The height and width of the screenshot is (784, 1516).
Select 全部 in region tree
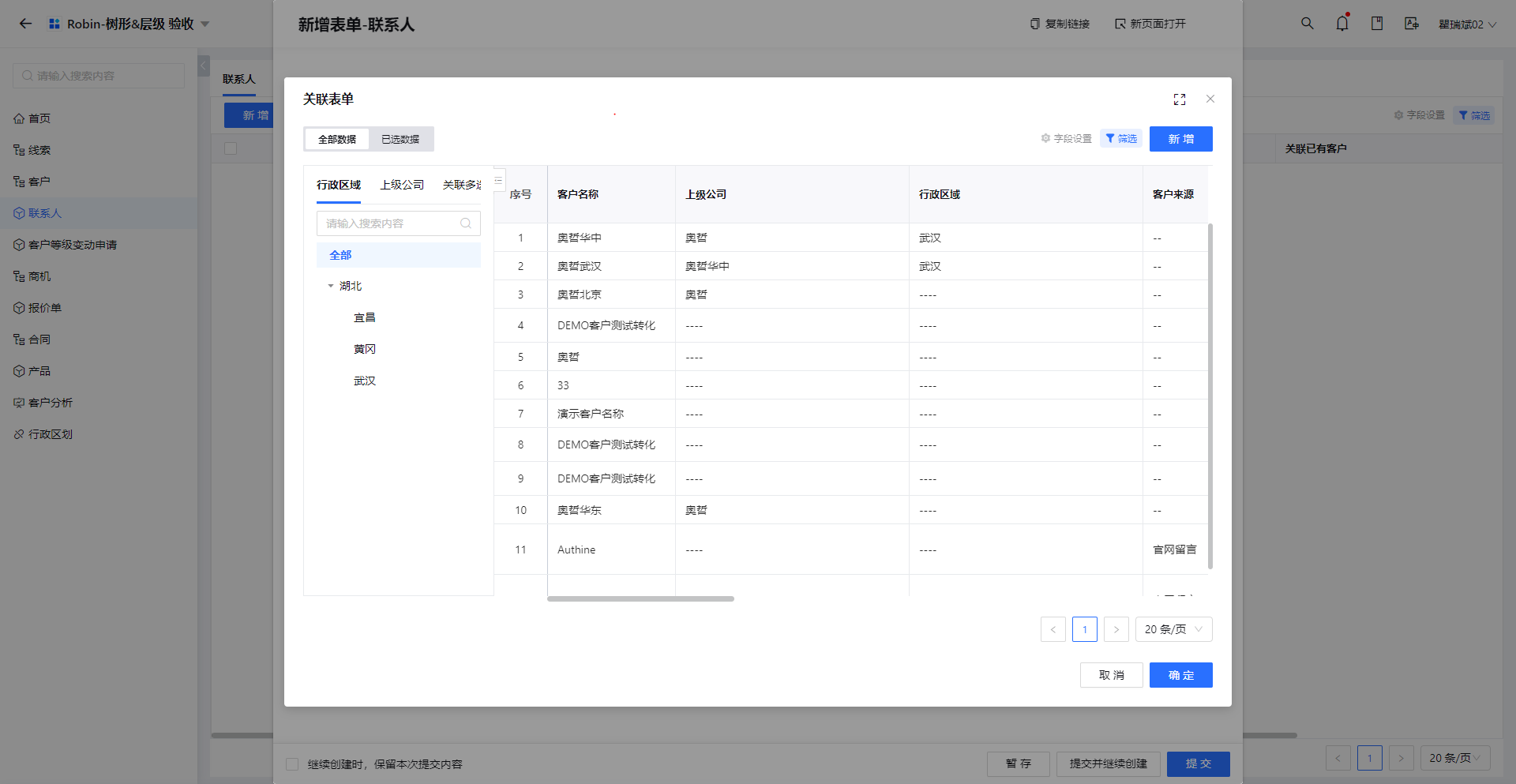(399, 255)
